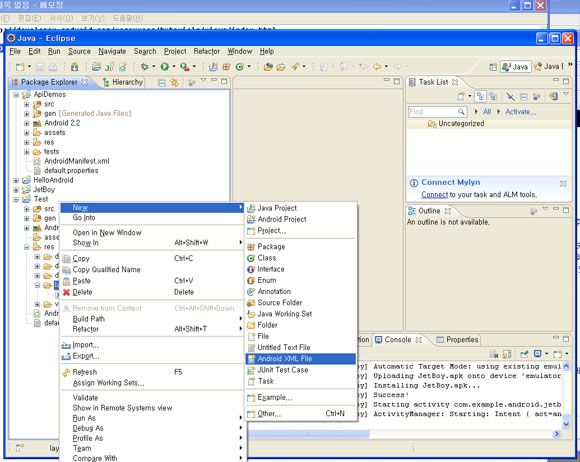This screenshot has height=462, width=580.
Task: Switch to the Hierarchy tab
Action: (123, 82)
